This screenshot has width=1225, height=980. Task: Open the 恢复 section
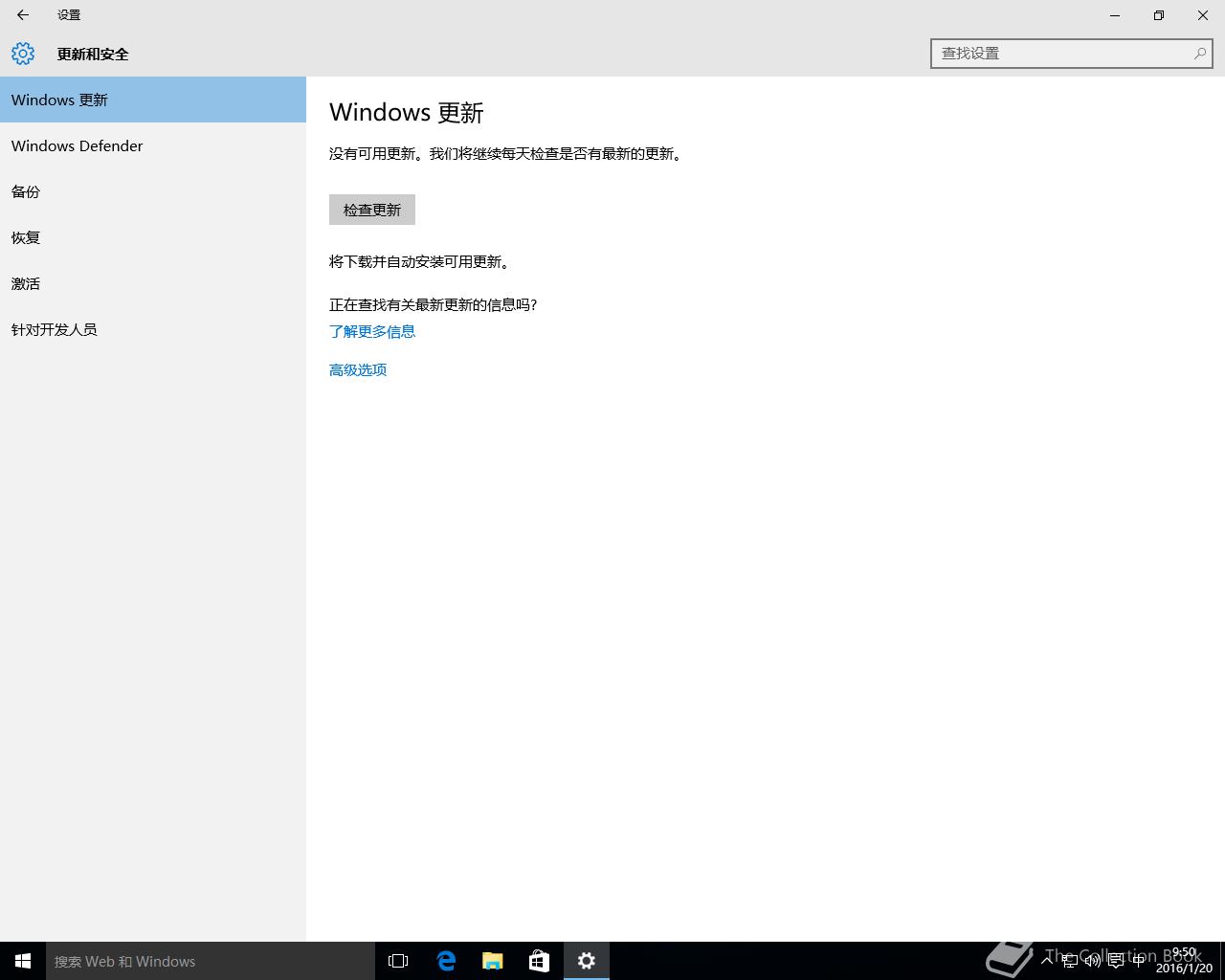coord(153,237)
